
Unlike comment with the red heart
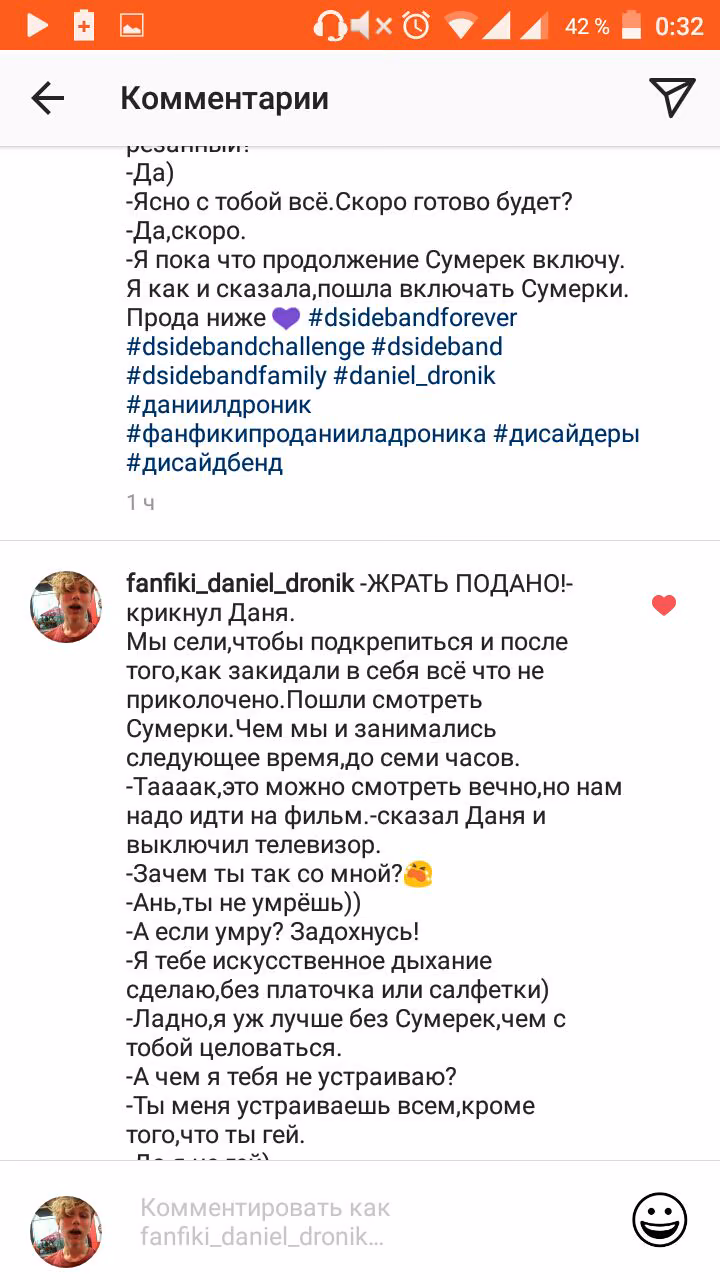[664, 605]
